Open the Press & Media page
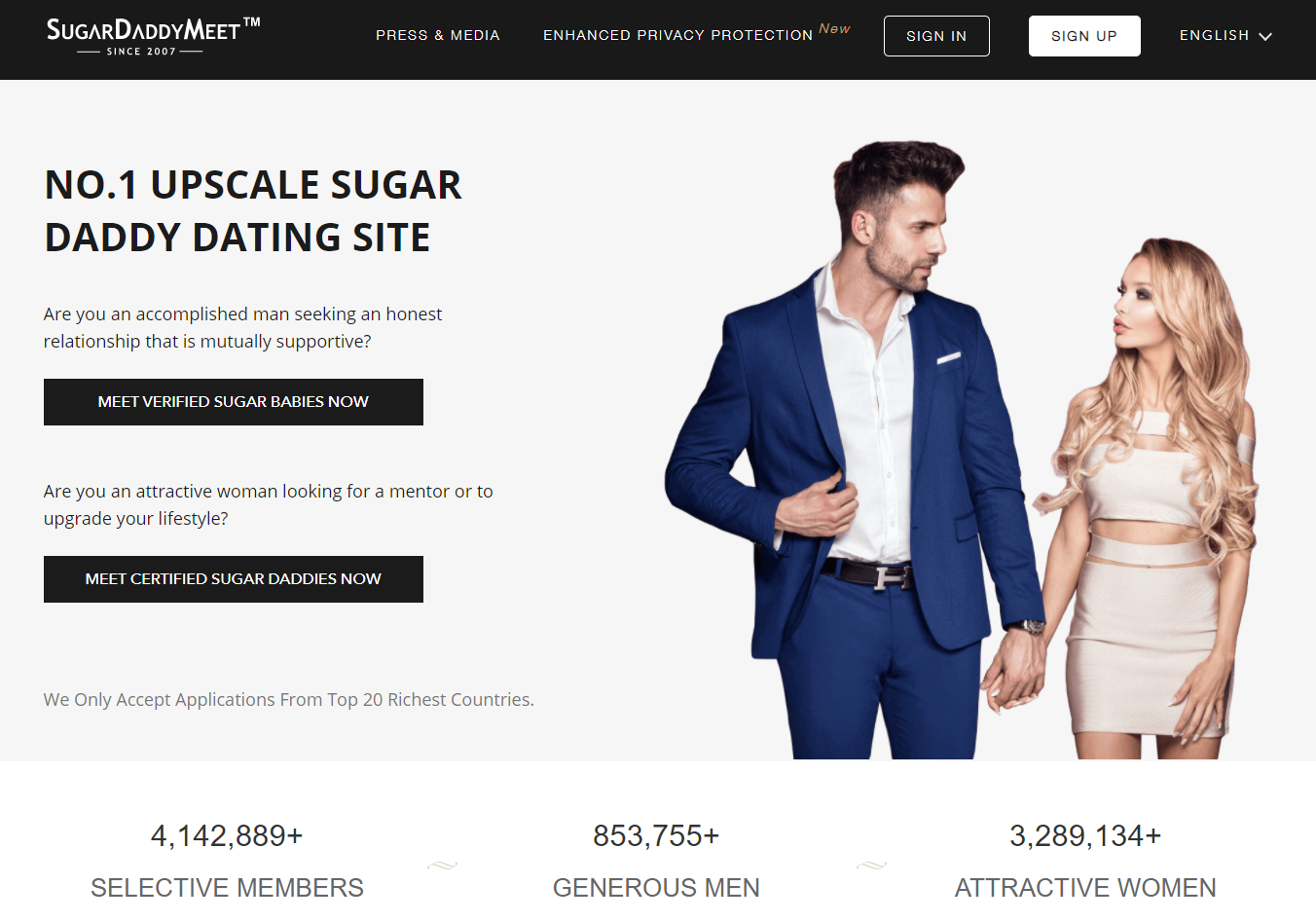The height and width of the screenshot is (922, 1316). [438, 35]
